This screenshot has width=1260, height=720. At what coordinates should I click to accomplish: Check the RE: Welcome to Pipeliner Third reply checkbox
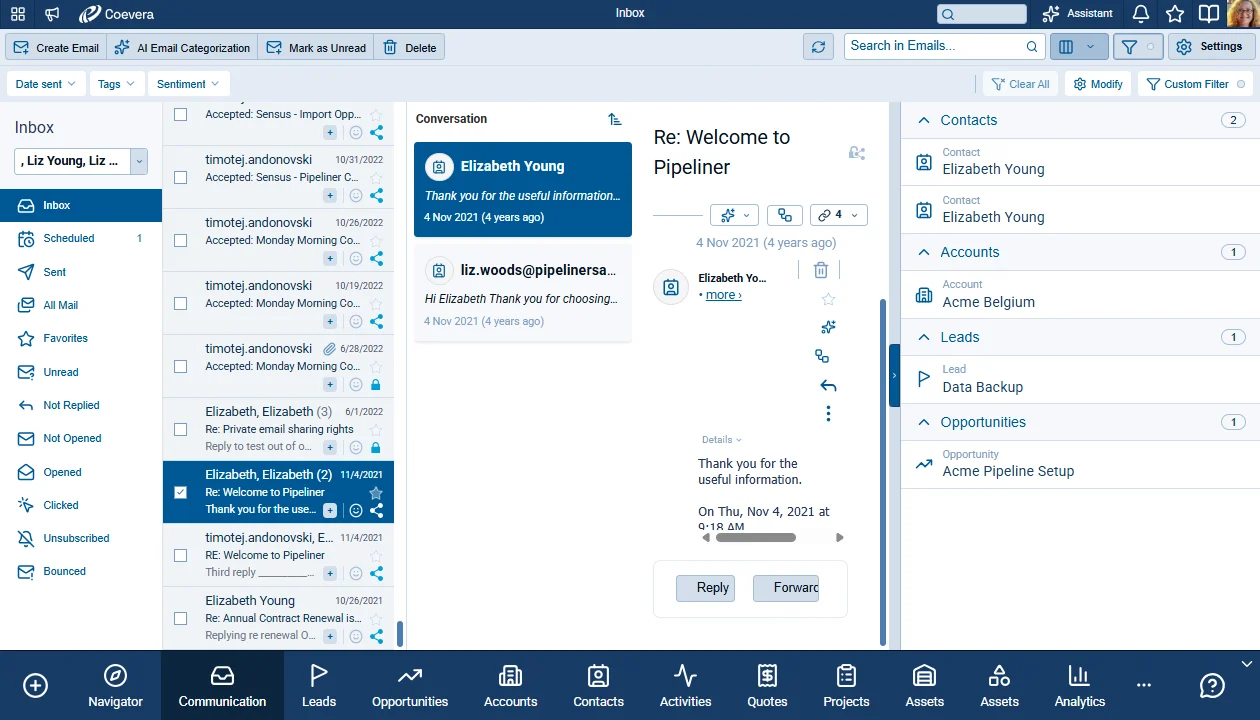[180, 555]
